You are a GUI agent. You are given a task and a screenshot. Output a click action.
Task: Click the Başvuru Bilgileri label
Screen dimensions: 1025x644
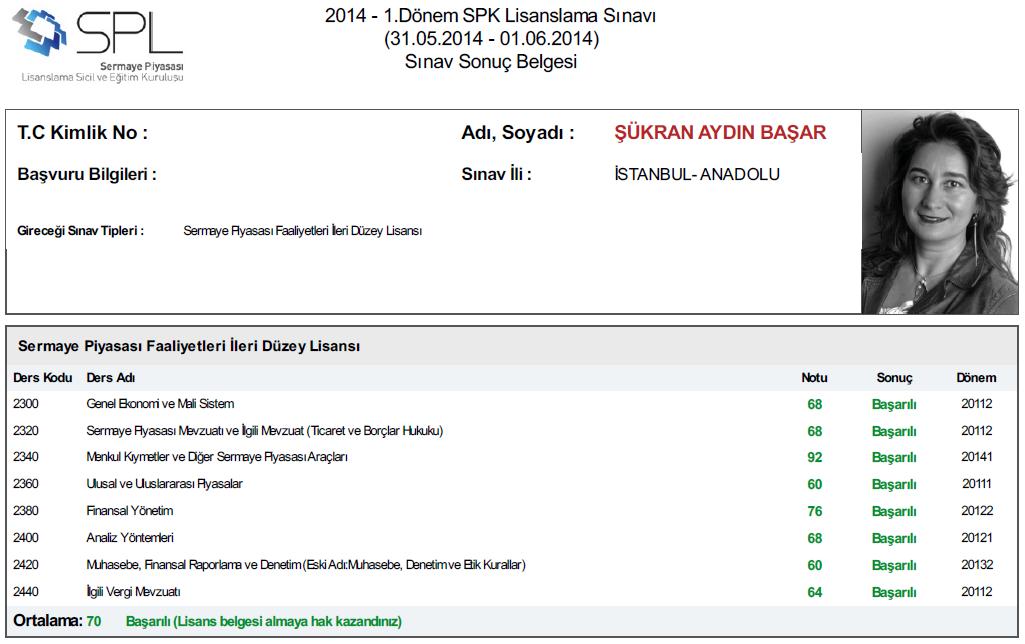coord(87,175)
